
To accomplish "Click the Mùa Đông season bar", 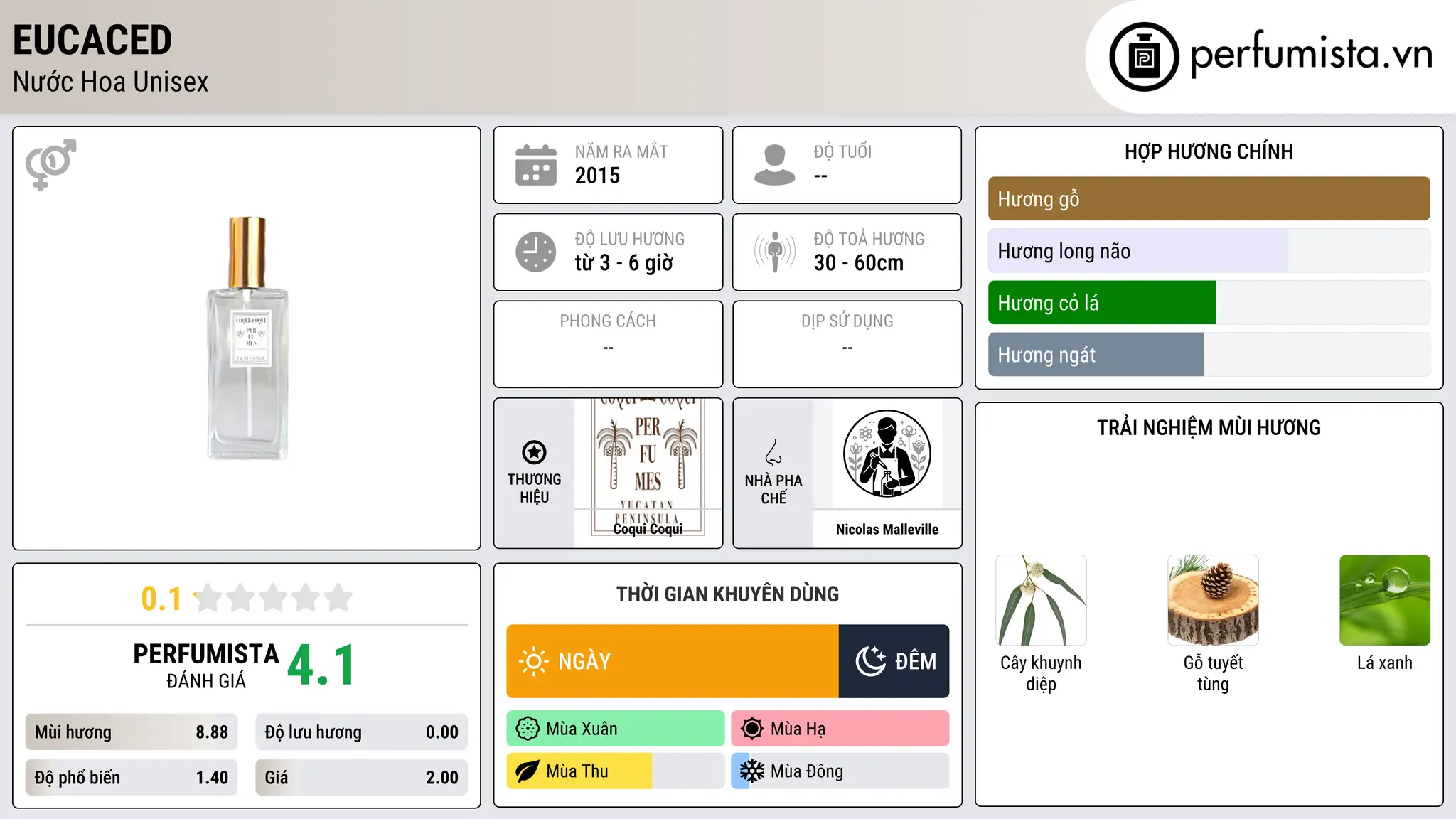I will click(840, 771).
